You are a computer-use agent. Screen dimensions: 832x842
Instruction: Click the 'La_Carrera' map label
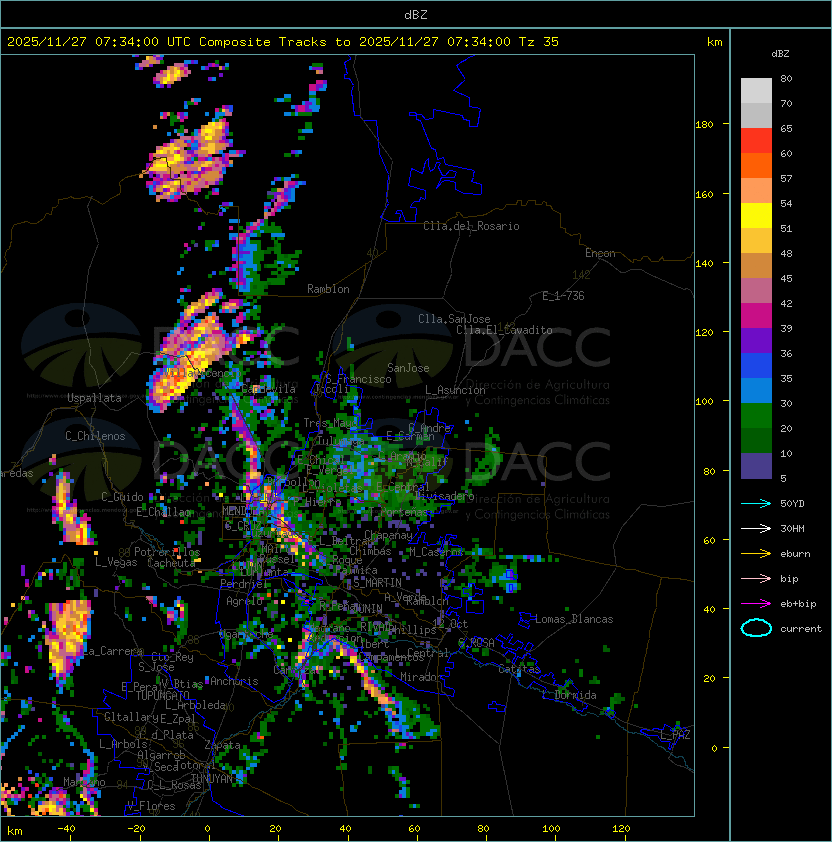(113, 651)
